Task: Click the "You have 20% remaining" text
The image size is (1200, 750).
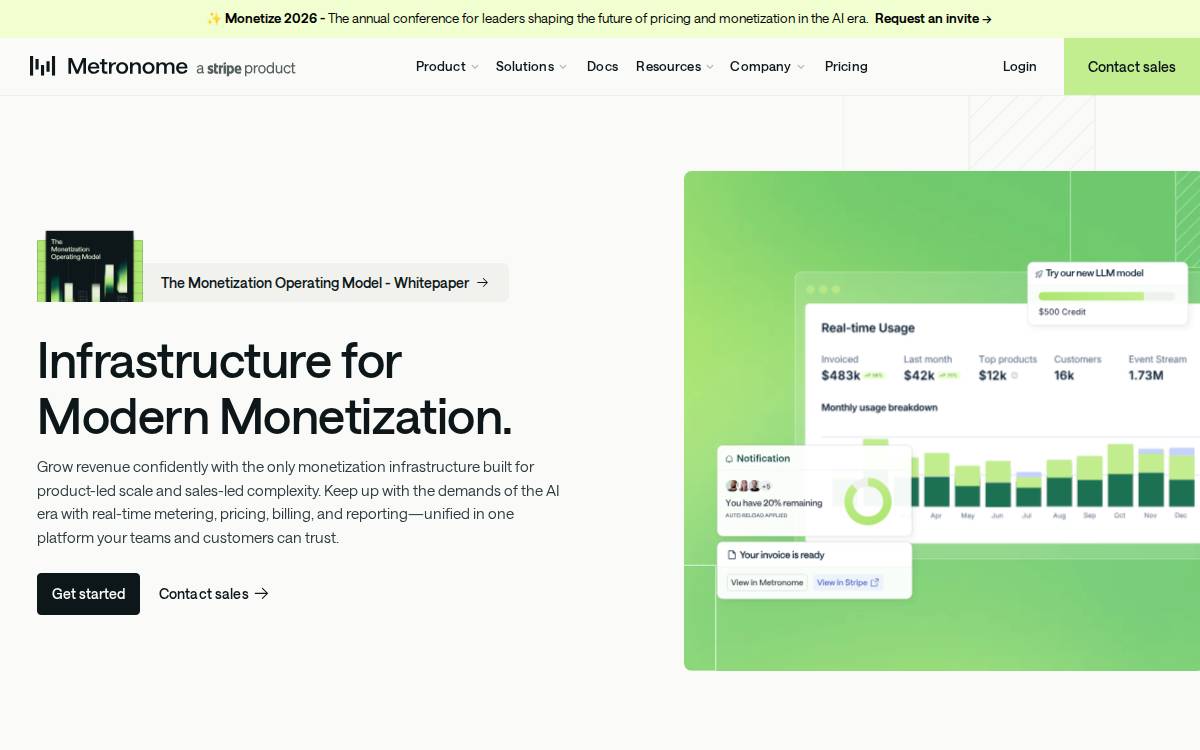Action: point(774,503)
